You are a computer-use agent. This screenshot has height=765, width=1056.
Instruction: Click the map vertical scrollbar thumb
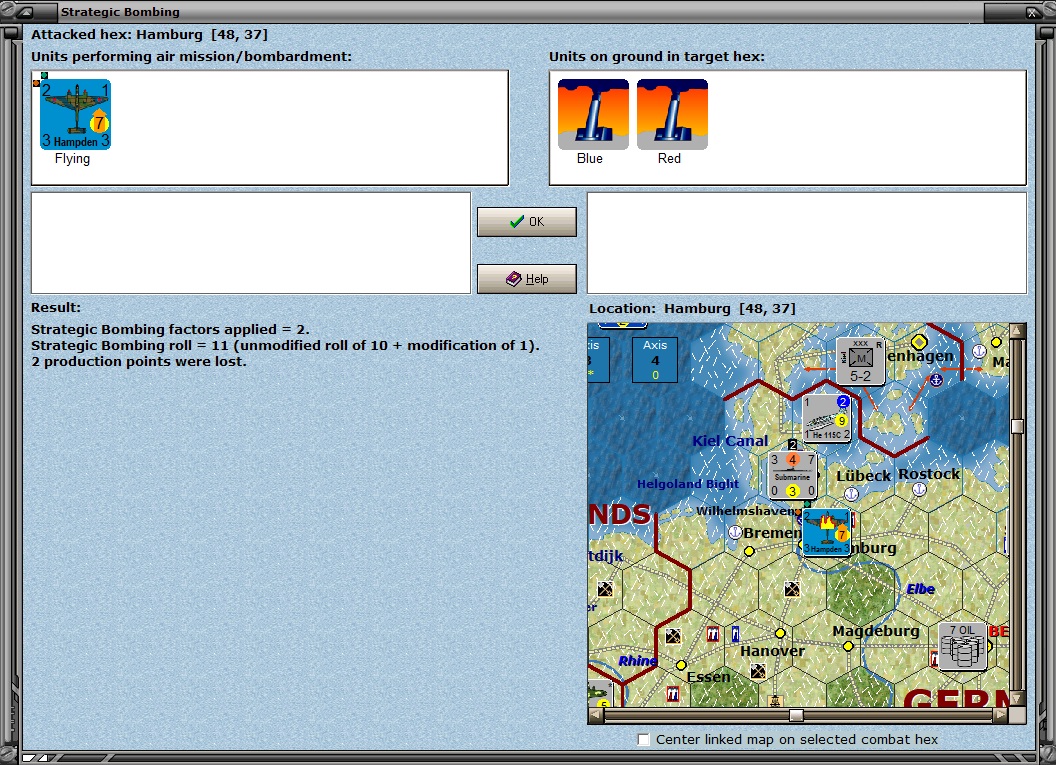click(x=1018, y=426)
